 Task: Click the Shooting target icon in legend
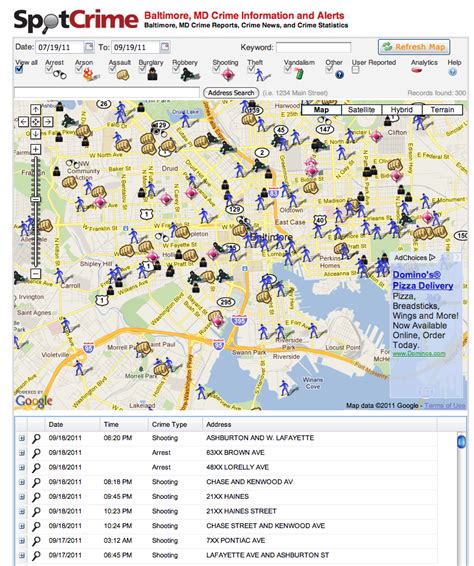click(228, 75)
